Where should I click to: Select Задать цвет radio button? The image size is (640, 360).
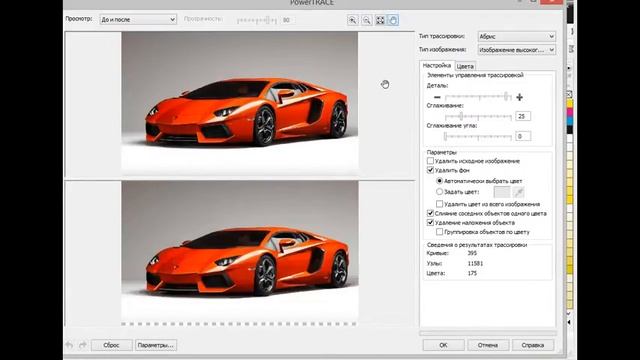coord(439,191)
